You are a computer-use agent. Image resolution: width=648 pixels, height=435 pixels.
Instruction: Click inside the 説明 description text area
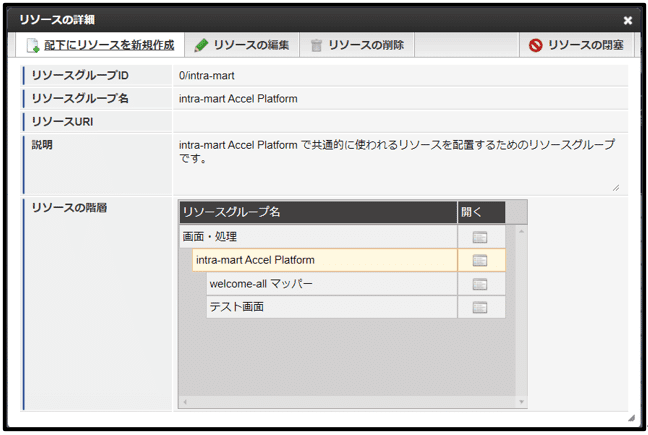[x=399, y=164]
